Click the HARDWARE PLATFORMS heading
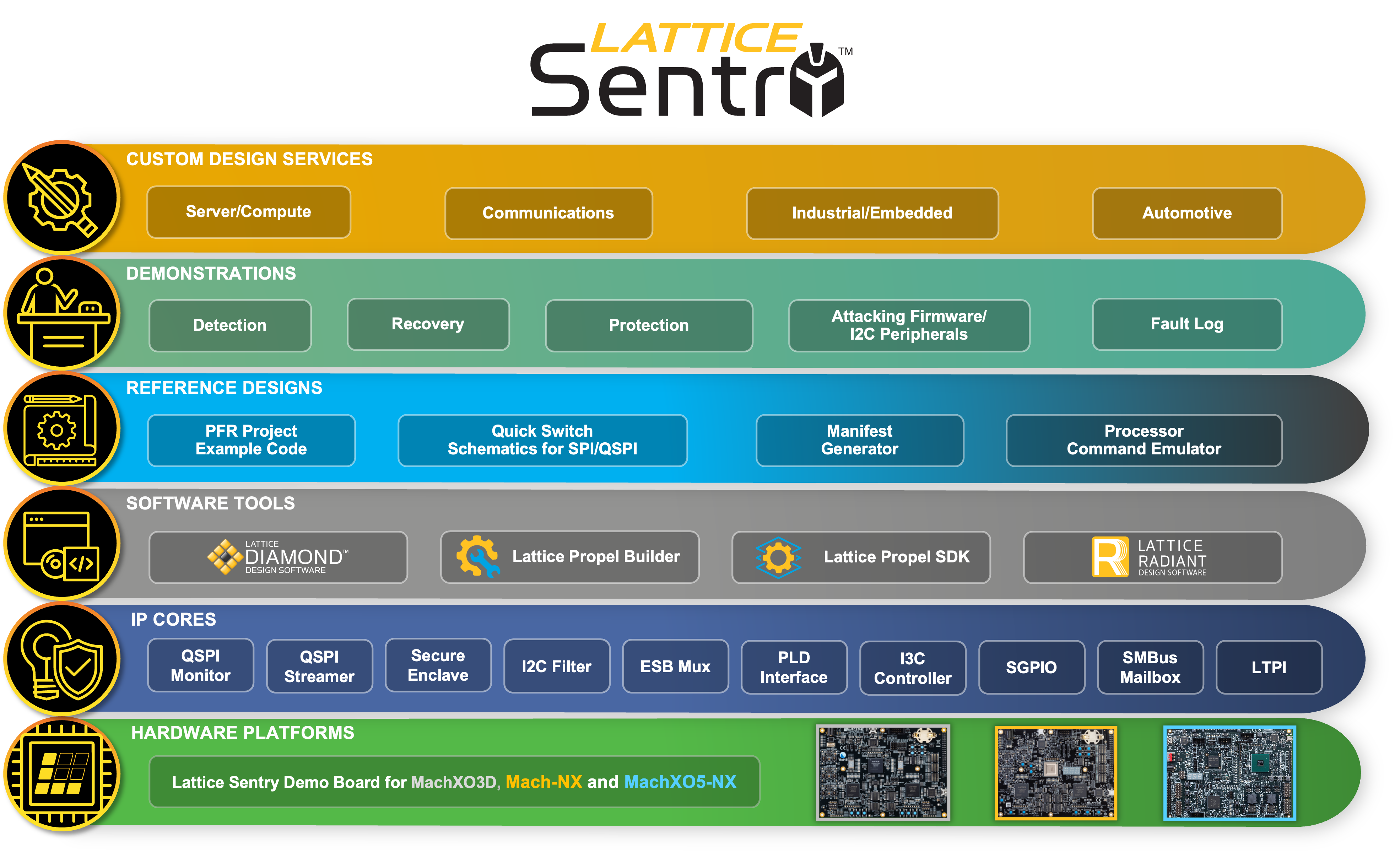 (x=243, y=733)
